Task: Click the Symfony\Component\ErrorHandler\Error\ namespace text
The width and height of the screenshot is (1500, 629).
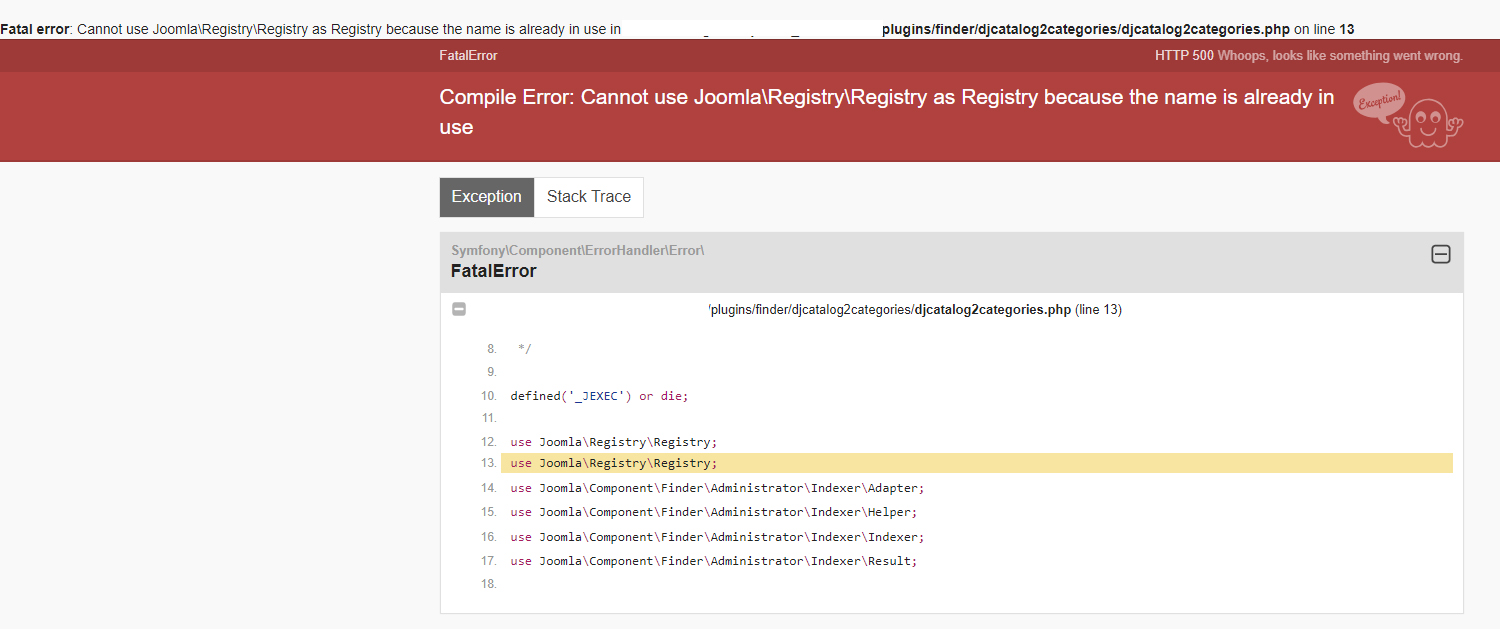Action: 578,250
